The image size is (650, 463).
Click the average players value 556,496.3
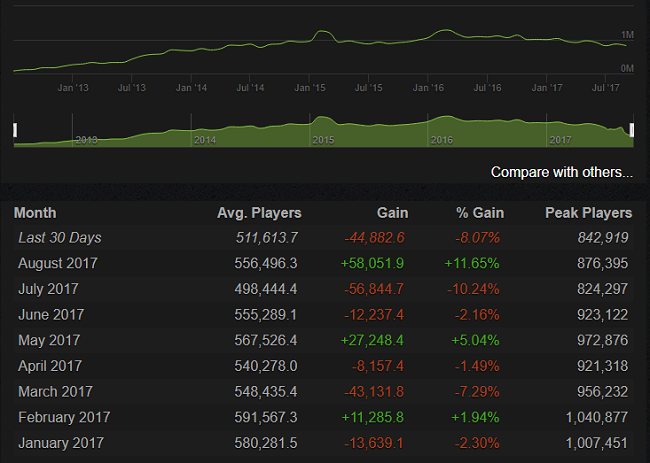coord(266,263)
